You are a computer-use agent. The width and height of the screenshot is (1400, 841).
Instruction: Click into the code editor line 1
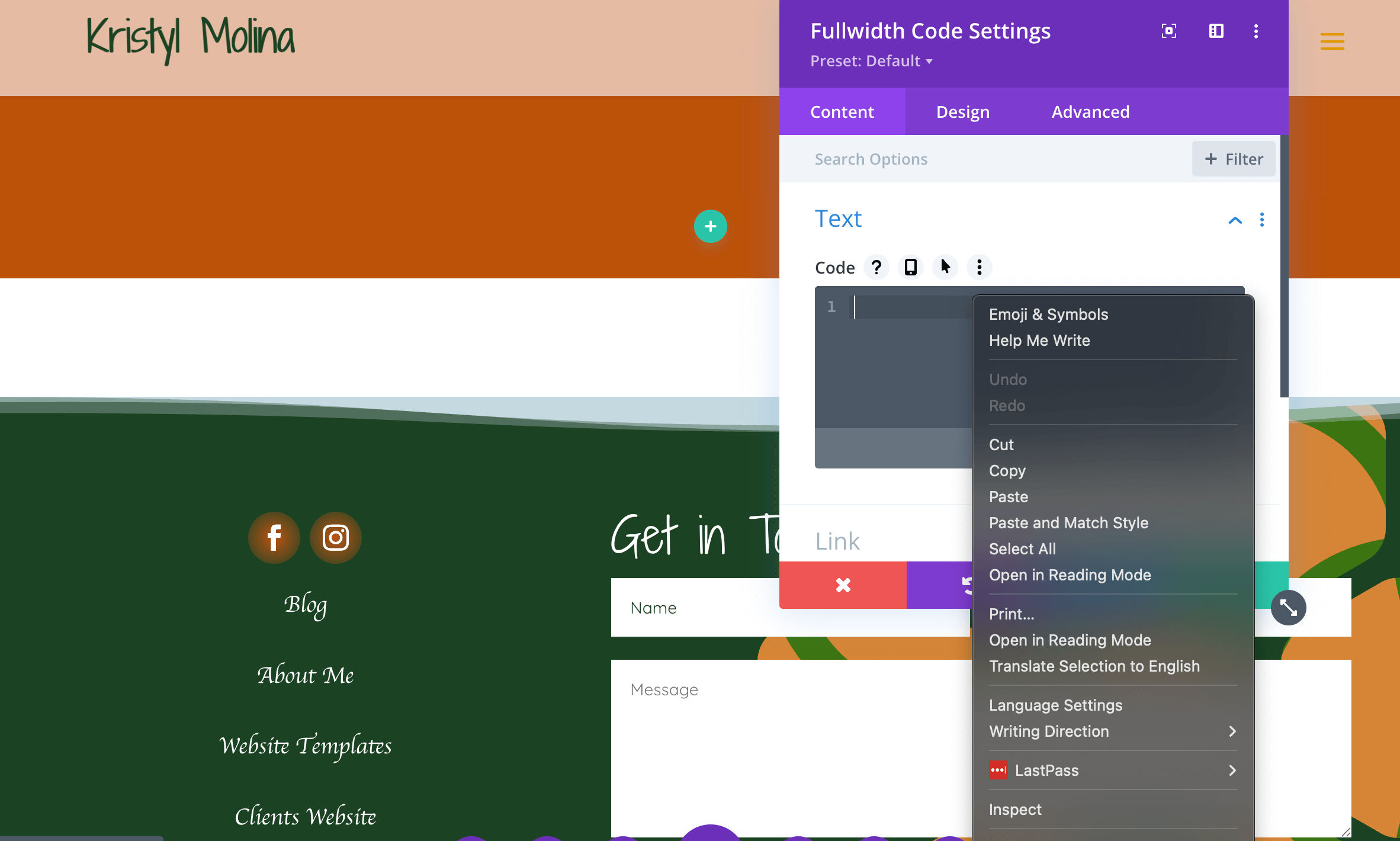[x=912, y=307]
